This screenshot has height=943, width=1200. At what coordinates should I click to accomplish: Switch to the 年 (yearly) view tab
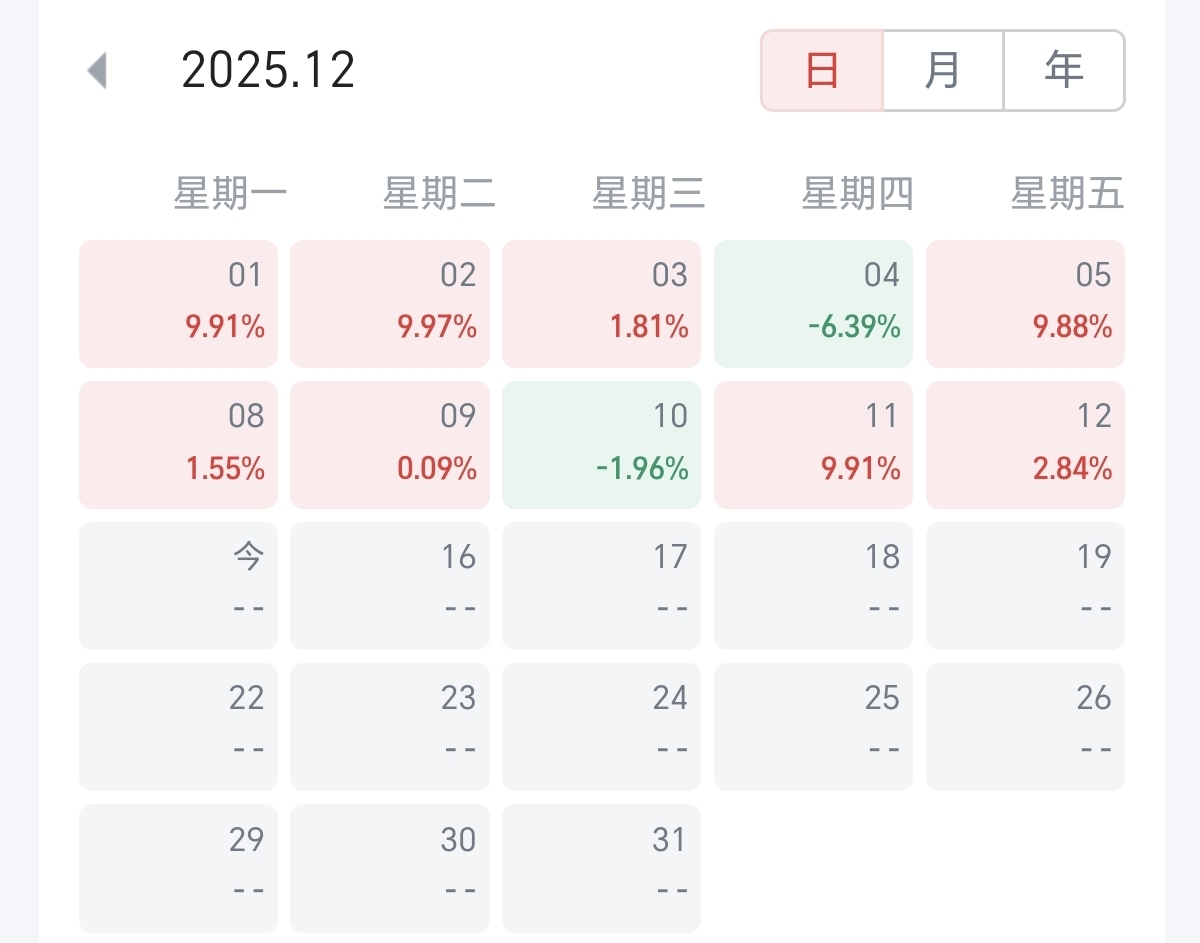(1064, 71)
